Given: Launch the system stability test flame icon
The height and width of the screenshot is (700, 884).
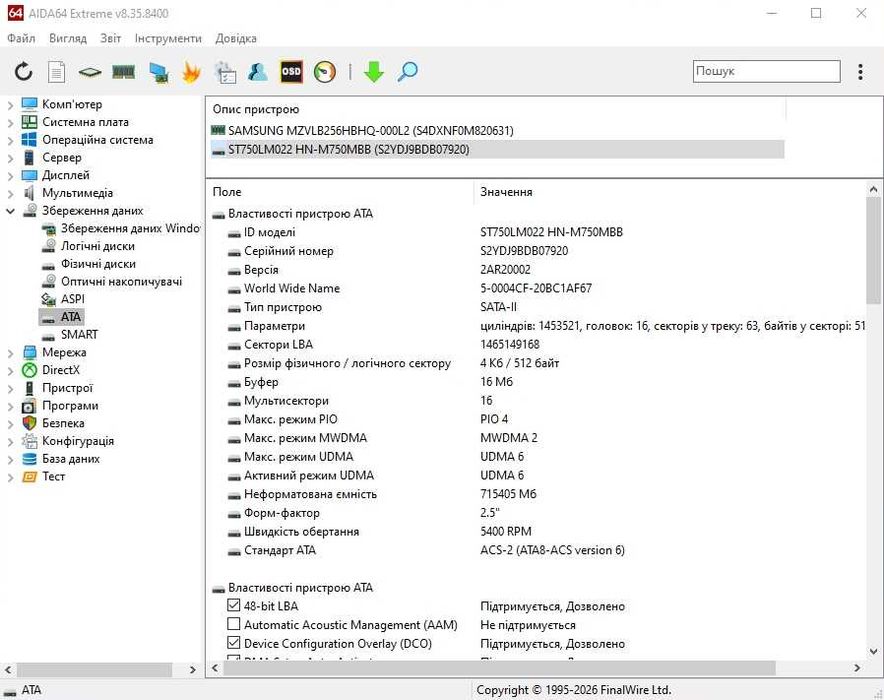Looking at the screenshot, I should [x=191, y=72].
